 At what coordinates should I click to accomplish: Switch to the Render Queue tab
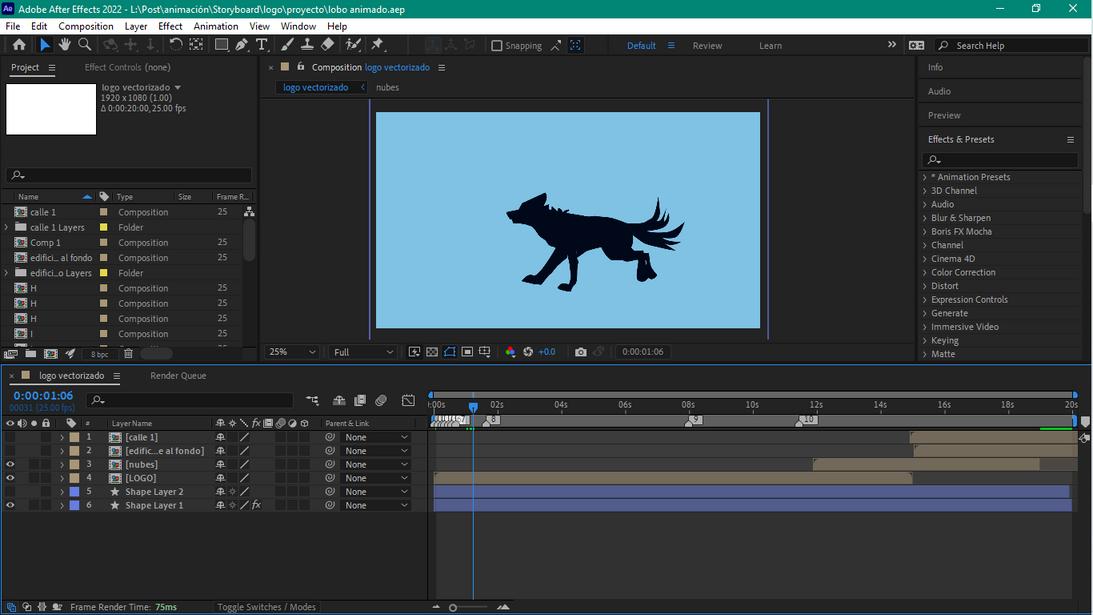pyautogui.click(x=178, y=376)
